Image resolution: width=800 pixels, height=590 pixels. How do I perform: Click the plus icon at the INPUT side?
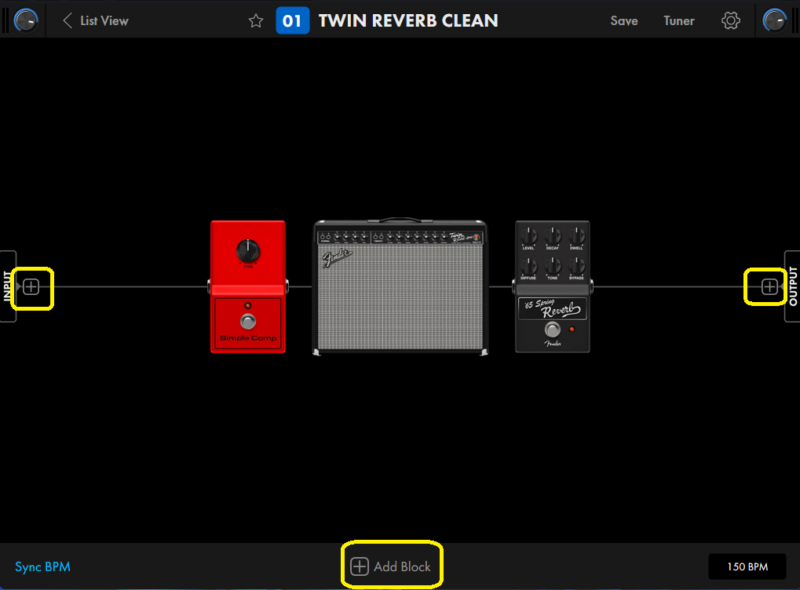(x=32, y=287)
